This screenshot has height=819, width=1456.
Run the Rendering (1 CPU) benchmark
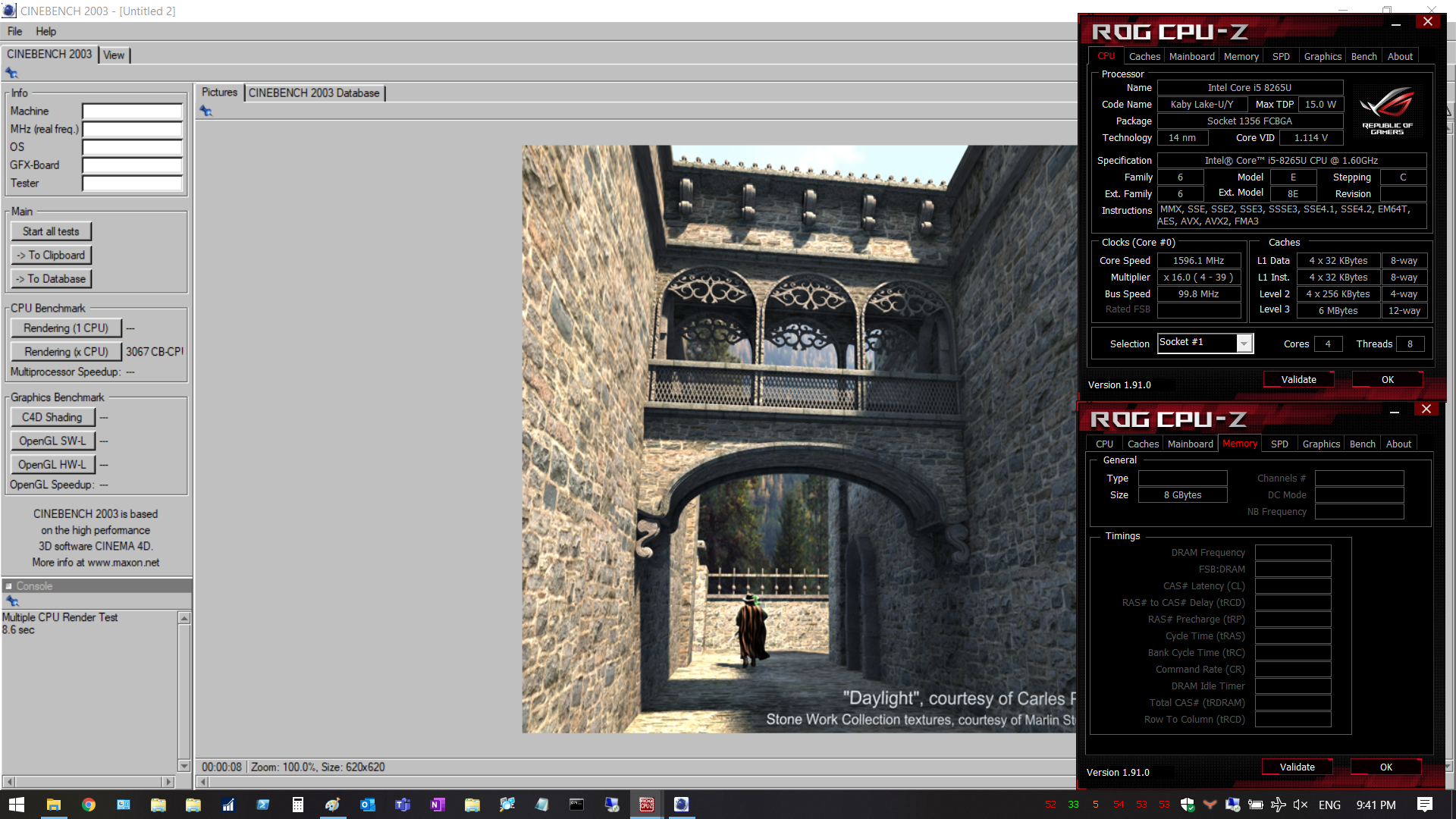tap(66, 328)
